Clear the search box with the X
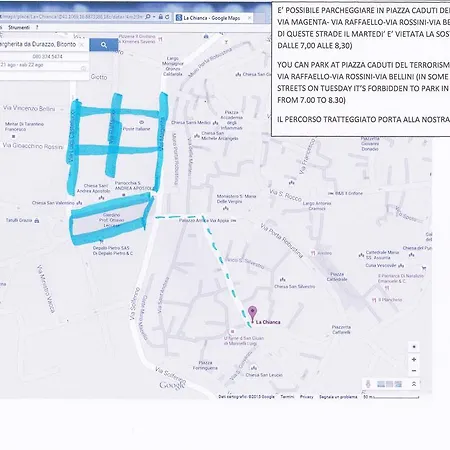Screen dimensions: 450x450 (82, 45)
